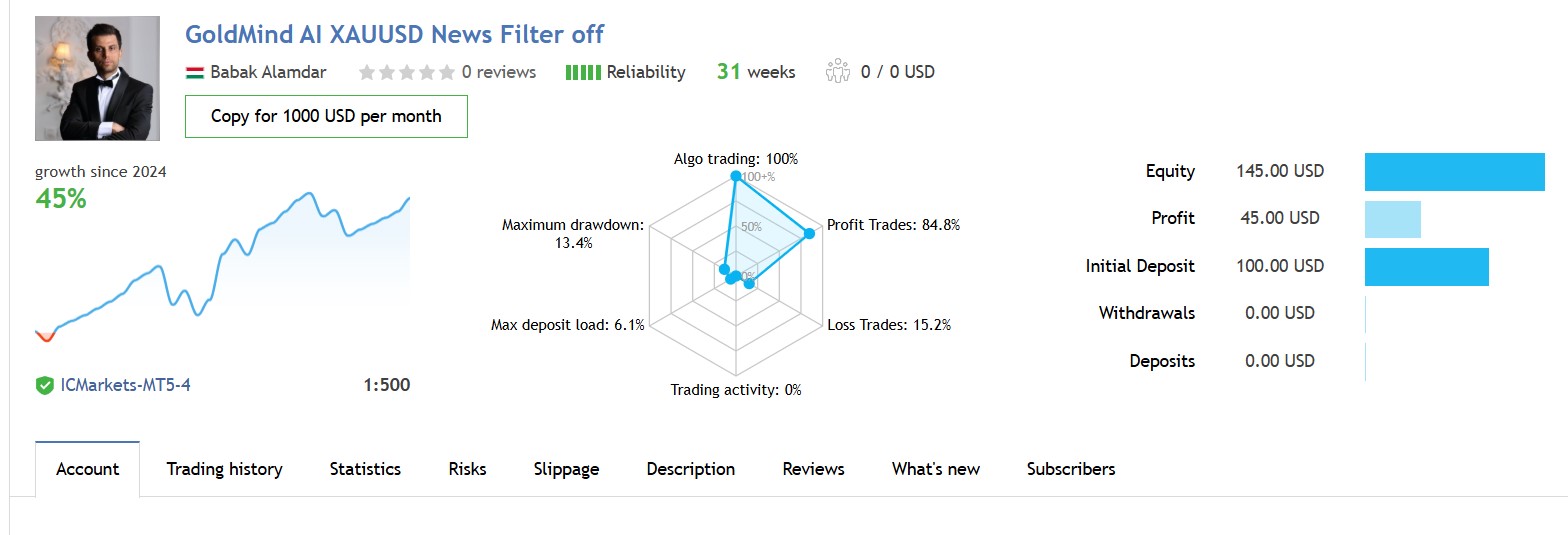
Task: Open the What's new tab
Action: 935,469
